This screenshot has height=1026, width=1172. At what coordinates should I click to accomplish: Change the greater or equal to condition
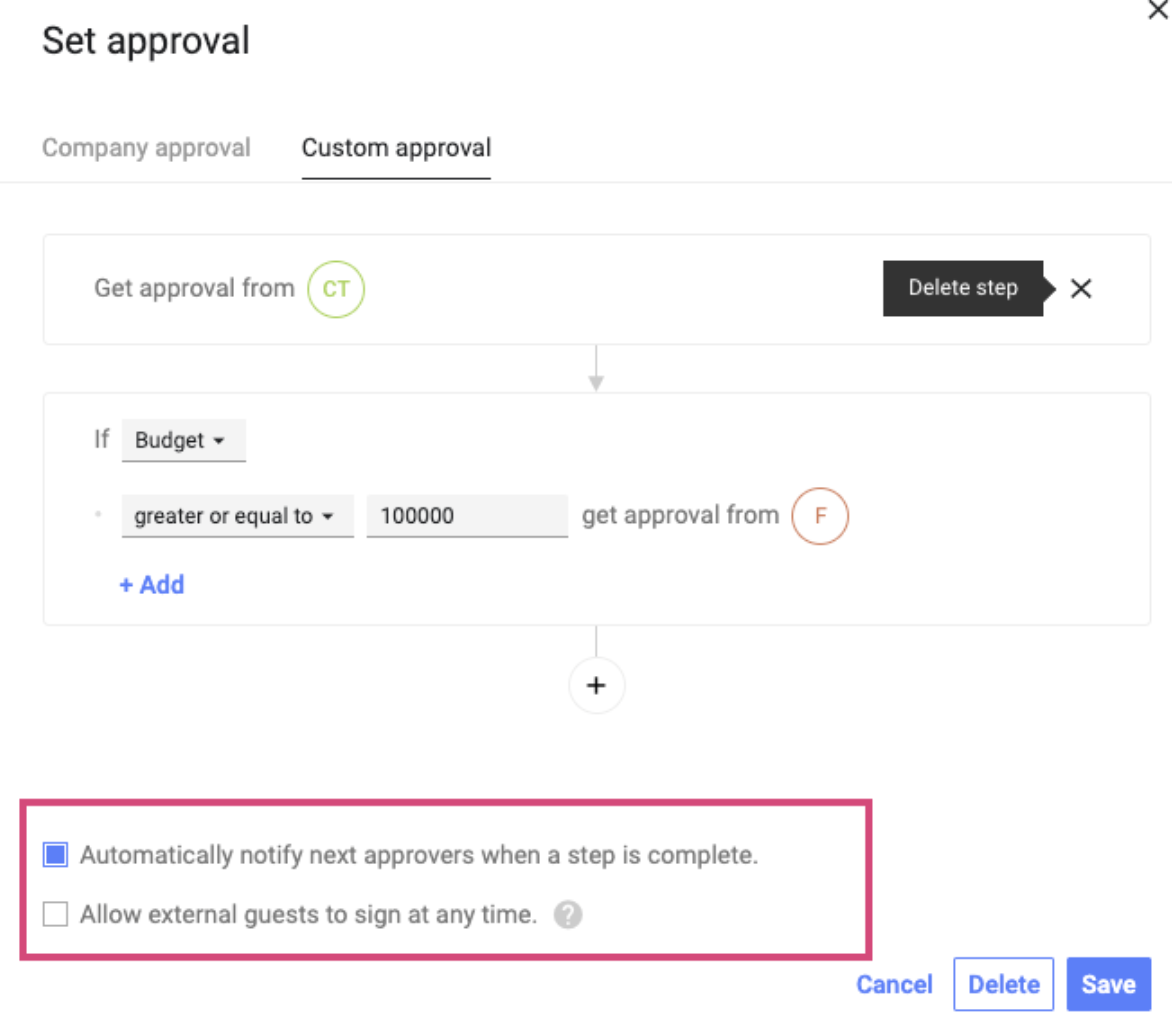(237, 516)
